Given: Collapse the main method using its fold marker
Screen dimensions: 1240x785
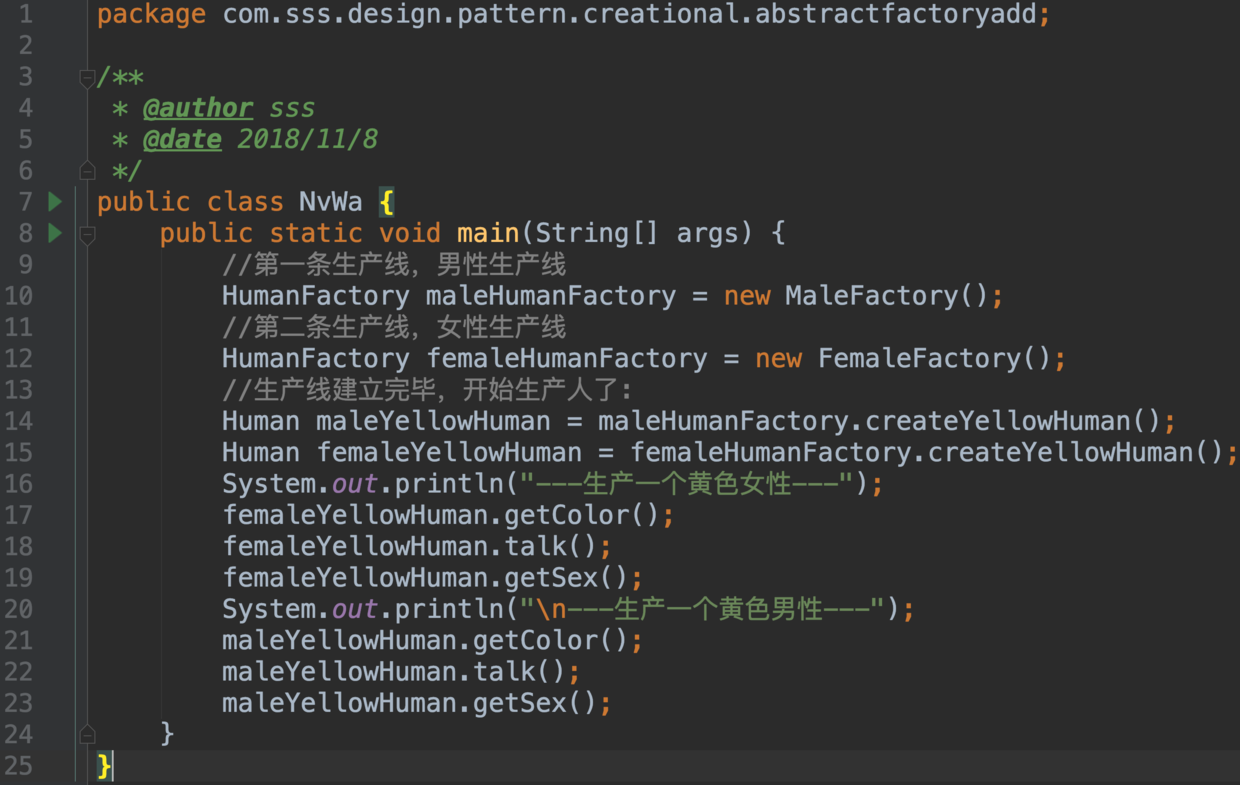Looking at the screenshot, I should [x=87, y=234].
